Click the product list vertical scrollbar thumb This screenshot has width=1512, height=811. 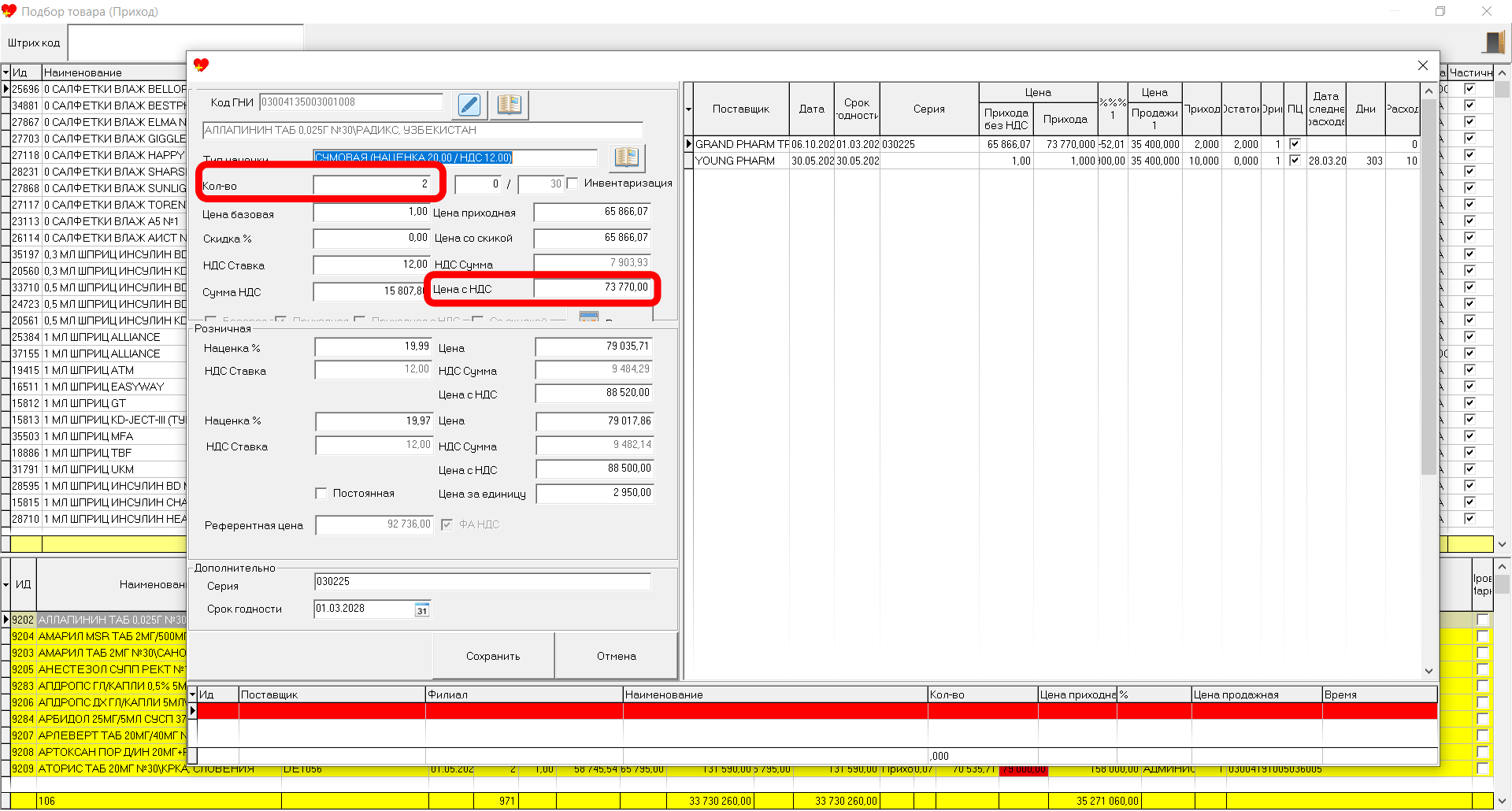tap(1502, 89)
